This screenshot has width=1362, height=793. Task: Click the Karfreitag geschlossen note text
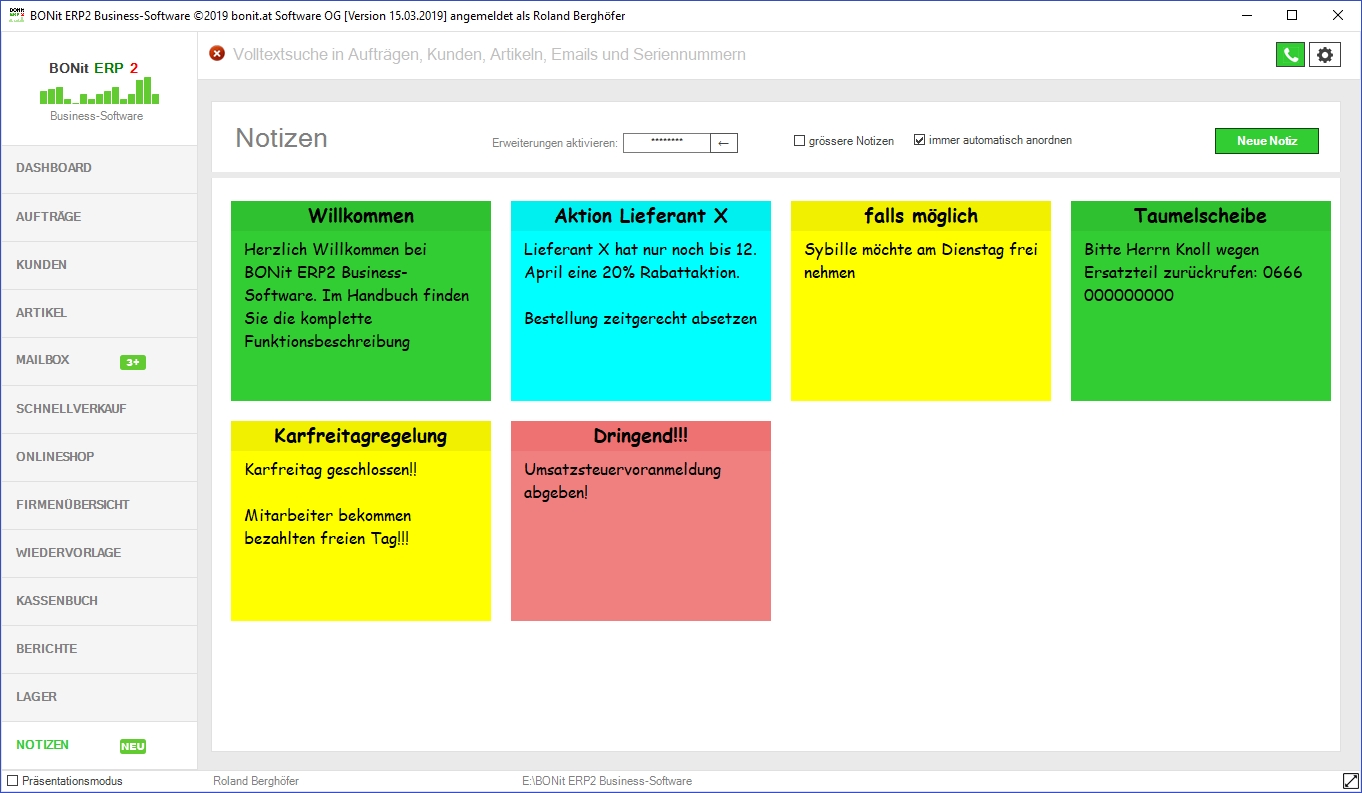click(x=330, y=504)
